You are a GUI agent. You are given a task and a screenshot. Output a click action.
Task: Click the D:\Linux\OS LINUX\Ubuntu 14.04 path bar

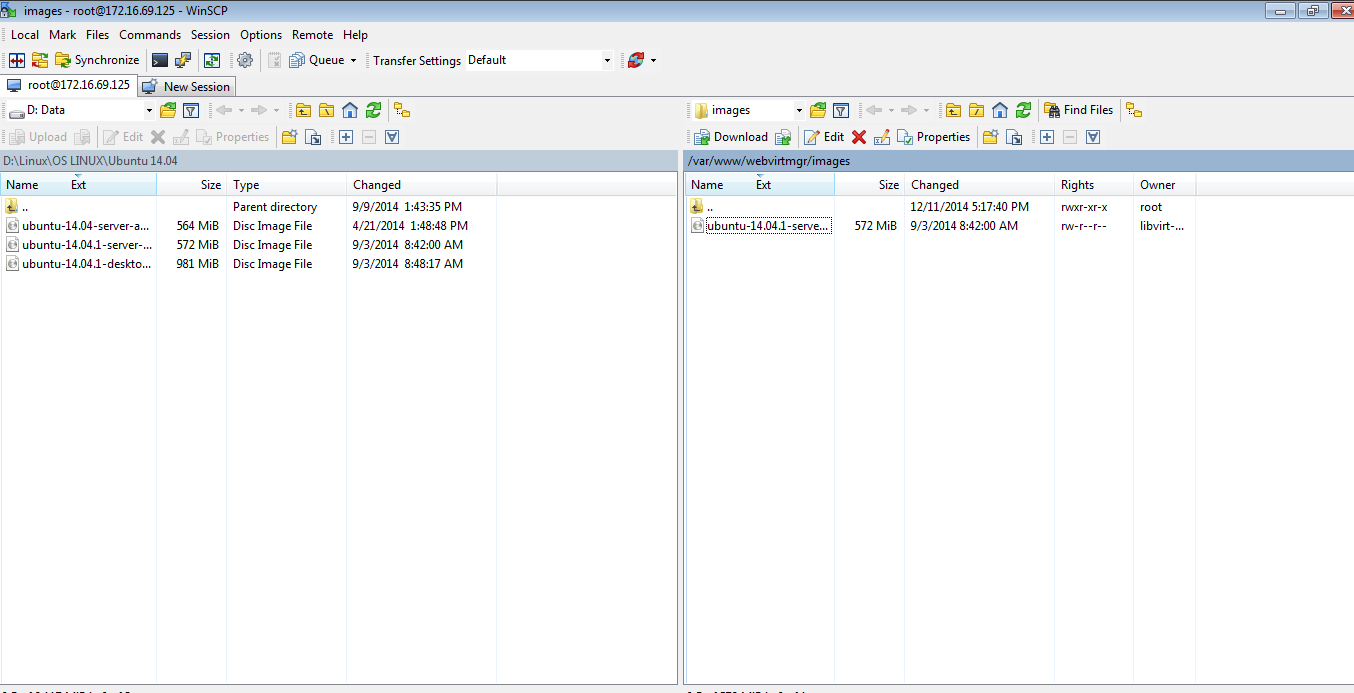point(339,161)
